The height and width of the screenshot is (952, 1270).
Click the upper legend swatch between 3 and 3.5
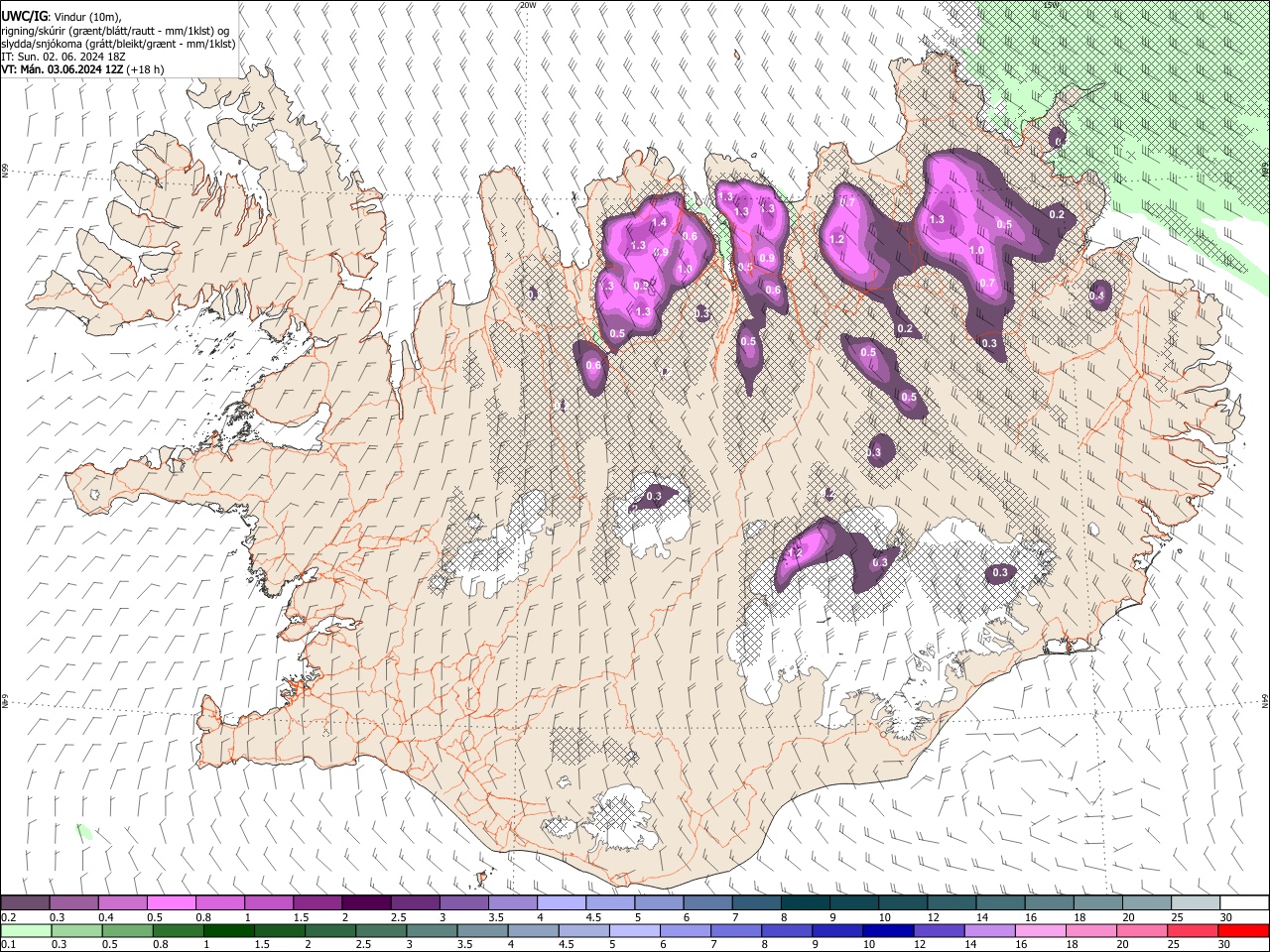pos(463,902)
